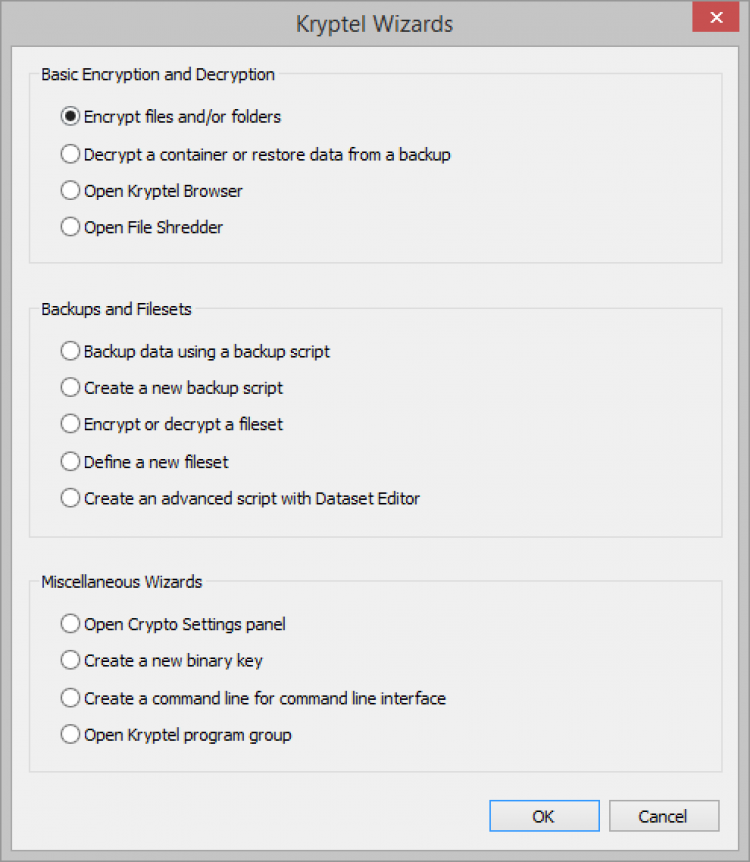The width and height of the screenshot is (750, 862).
Task: Close the Kryptel Wizards dialog
Action: 715,18
